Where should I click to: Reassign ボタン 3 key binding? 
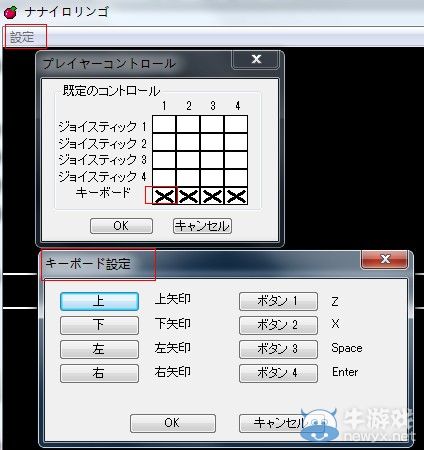tap(278, 349)
